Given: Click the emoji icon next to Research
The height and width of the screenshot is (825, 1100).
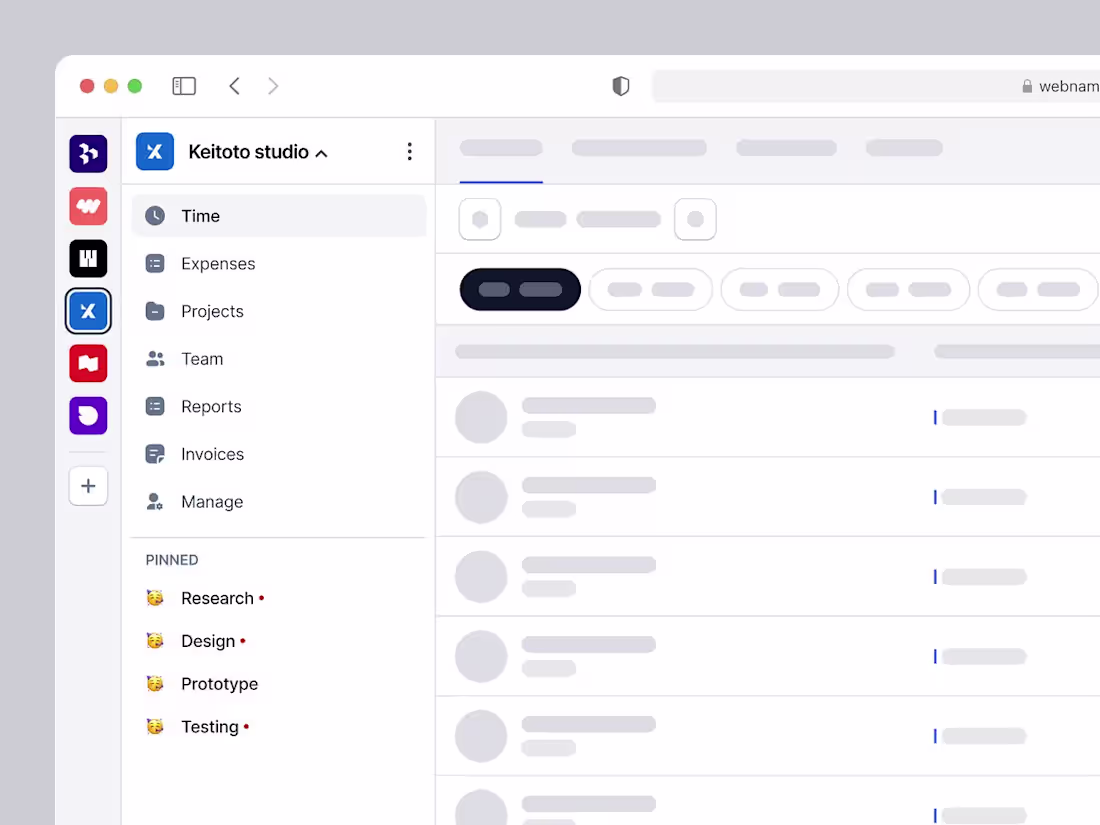Looking at the screenshot, I should 155,598.
